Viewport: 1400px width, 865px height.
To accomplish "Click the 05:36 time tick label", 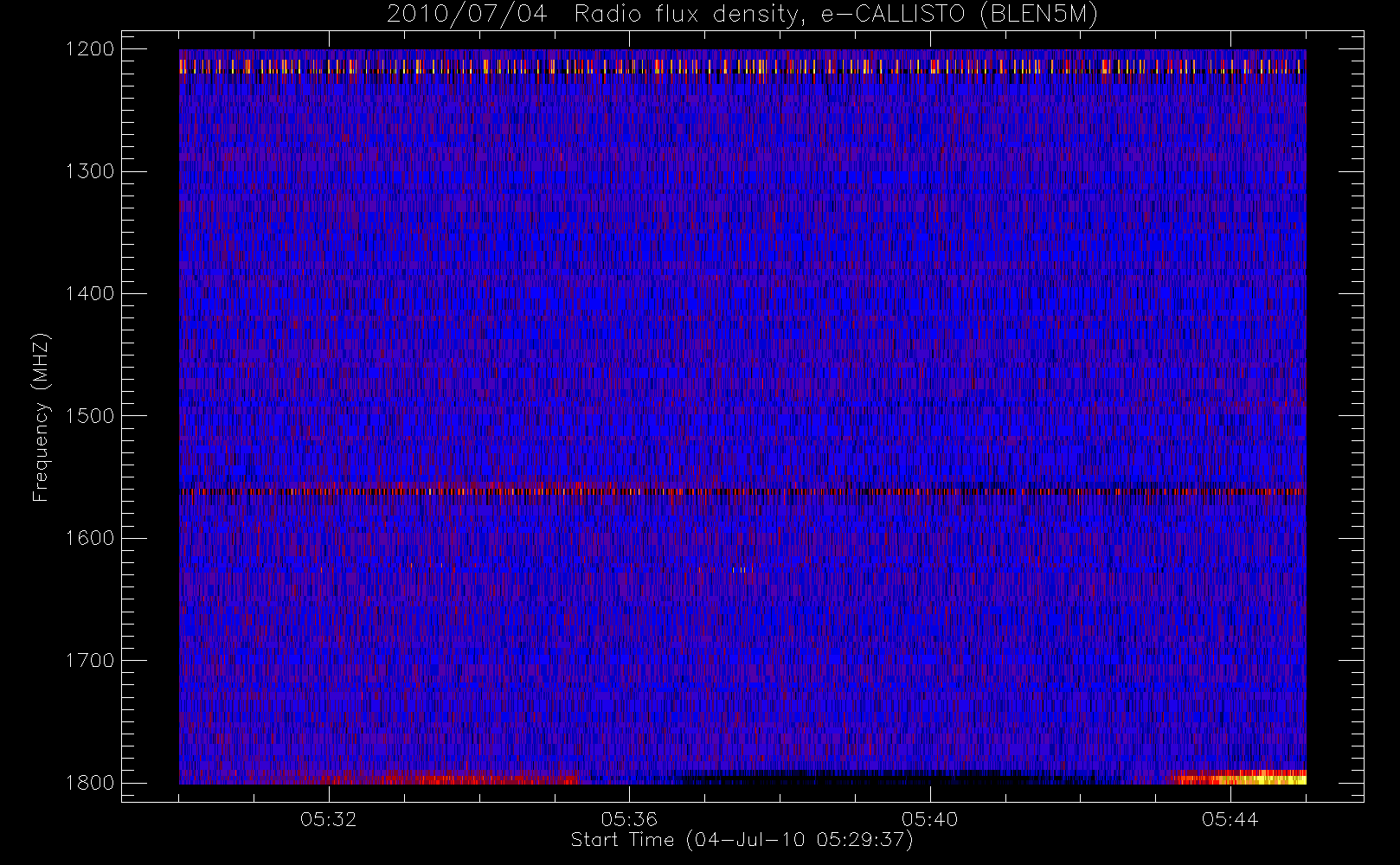I will tap(629, 819).
